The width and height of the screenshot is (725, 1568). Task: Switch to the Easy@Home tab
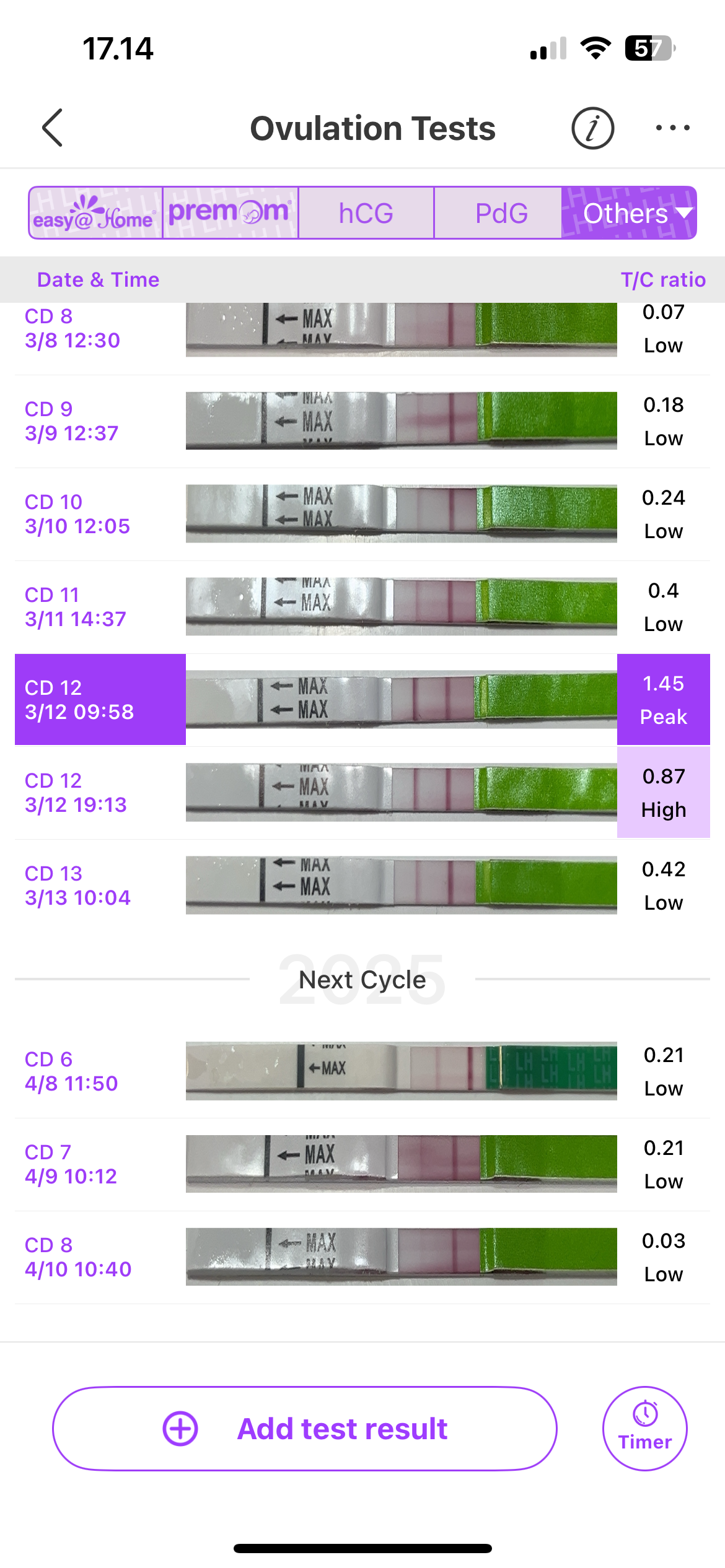tap(95, 213)
